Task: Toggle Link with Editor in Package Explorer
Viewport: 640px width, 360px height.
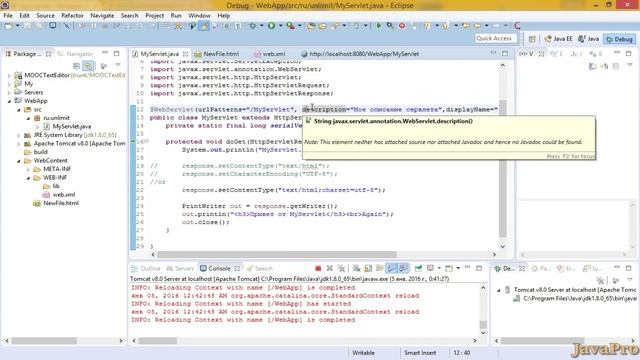Action: (x=88, y=65)
